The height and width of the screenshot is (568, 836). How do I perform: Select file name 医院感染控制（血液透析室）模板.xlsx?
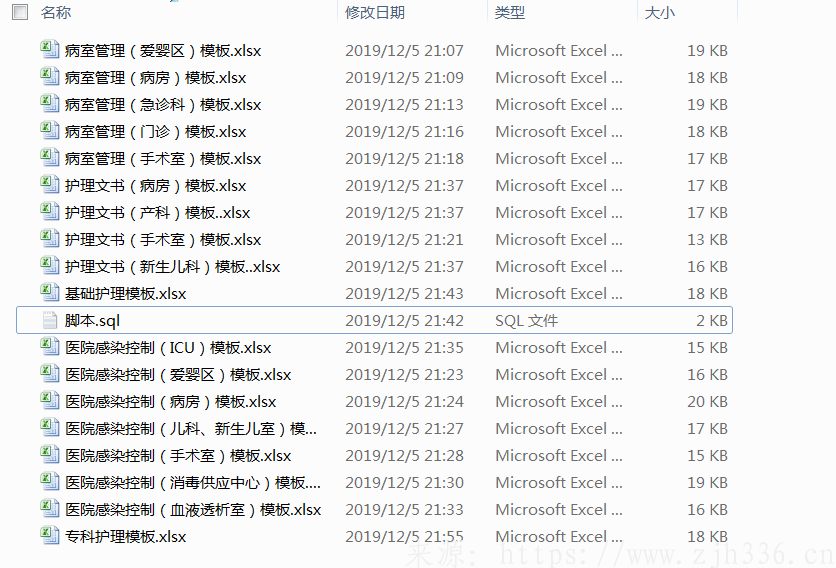193,510
